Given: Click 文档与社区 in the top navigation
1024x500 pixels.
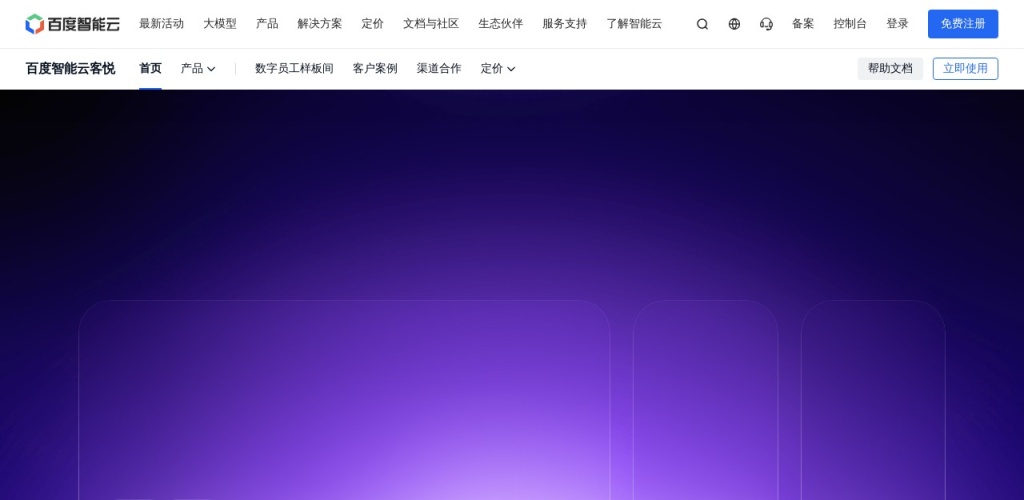Looking at the screenshot, I should tap(431, 24).
